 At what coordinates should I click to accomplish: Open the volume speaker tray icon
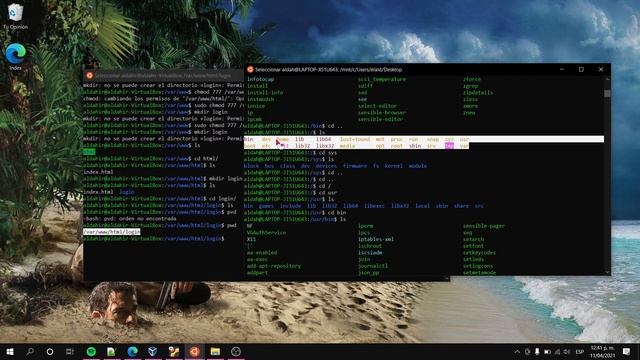567,352
